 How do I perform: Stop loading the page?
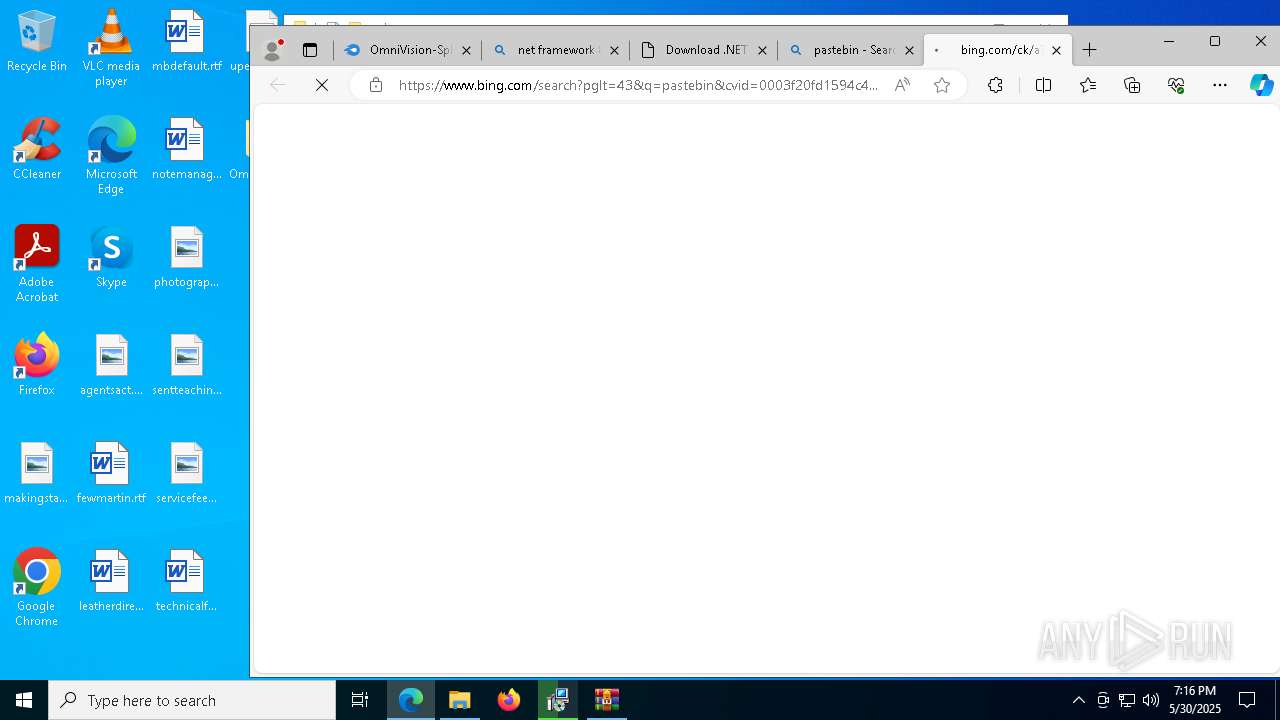click(322, 86)
